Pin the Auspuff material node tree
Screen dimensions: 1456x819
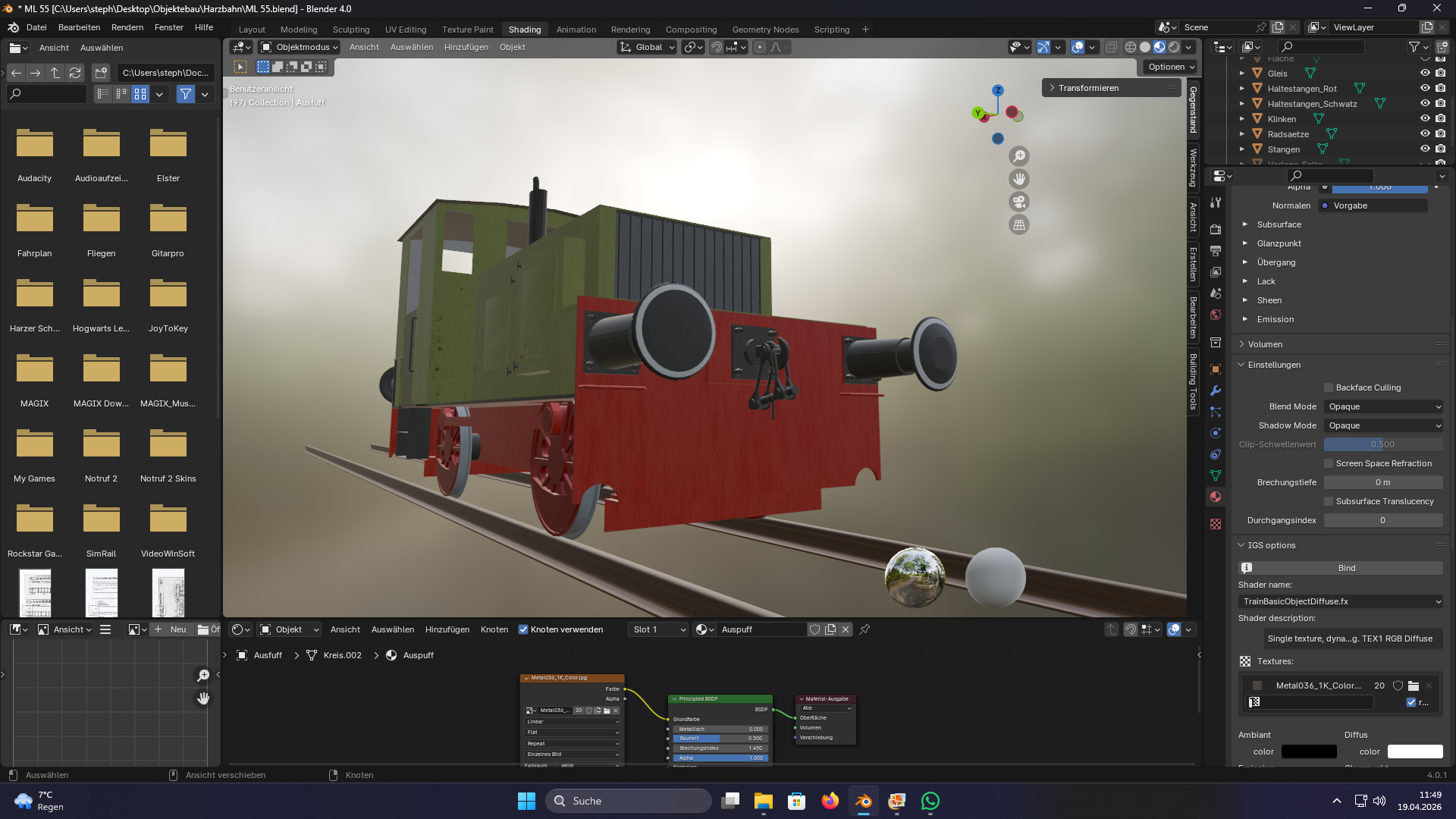pos(864,629)
